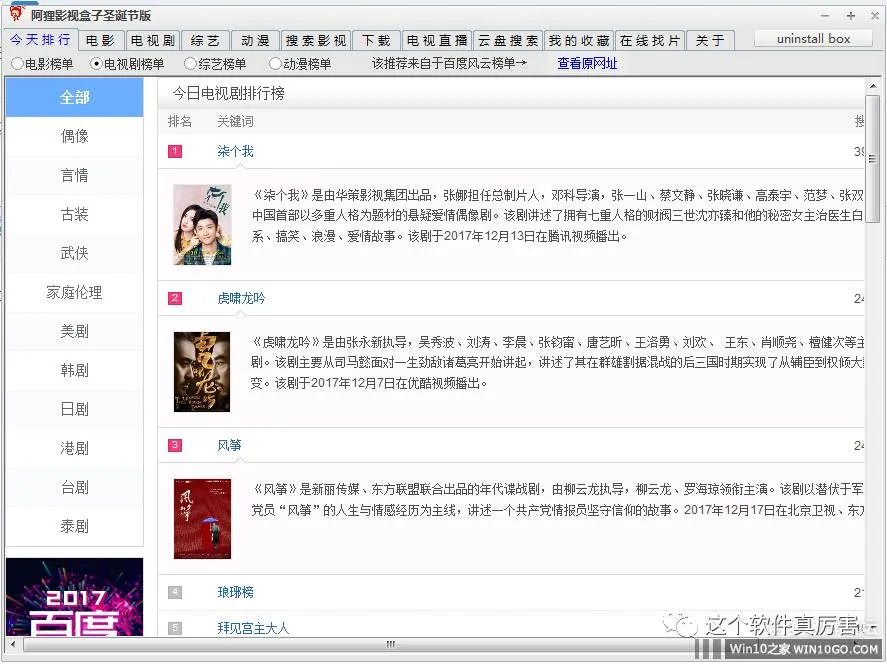Select the 台剧 category
This screenshot has height=664, width=887.
pyautogui.click(x=75, y=488)
